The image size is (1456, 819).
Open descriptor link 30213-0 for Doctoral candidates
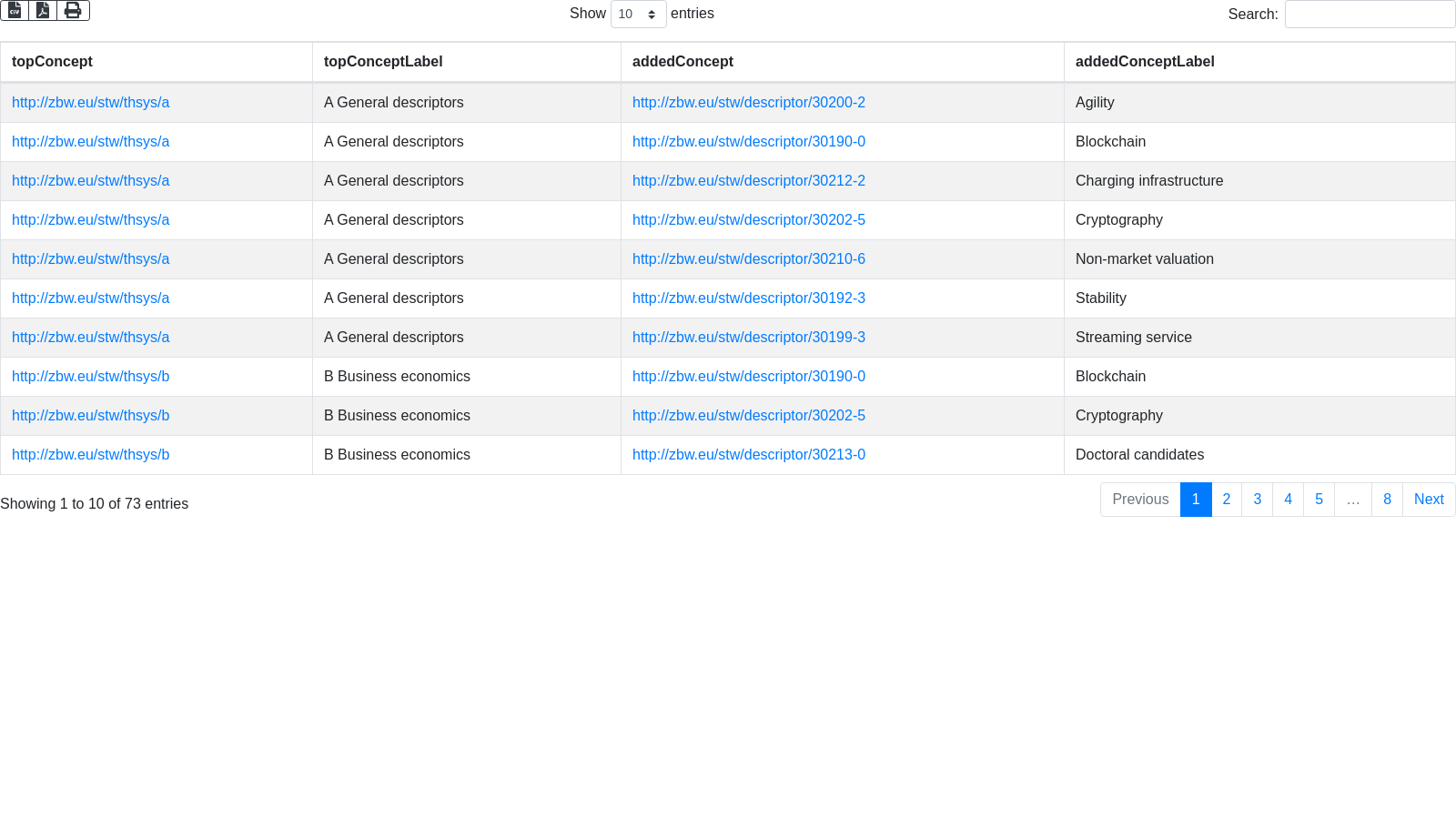(748, 455)
